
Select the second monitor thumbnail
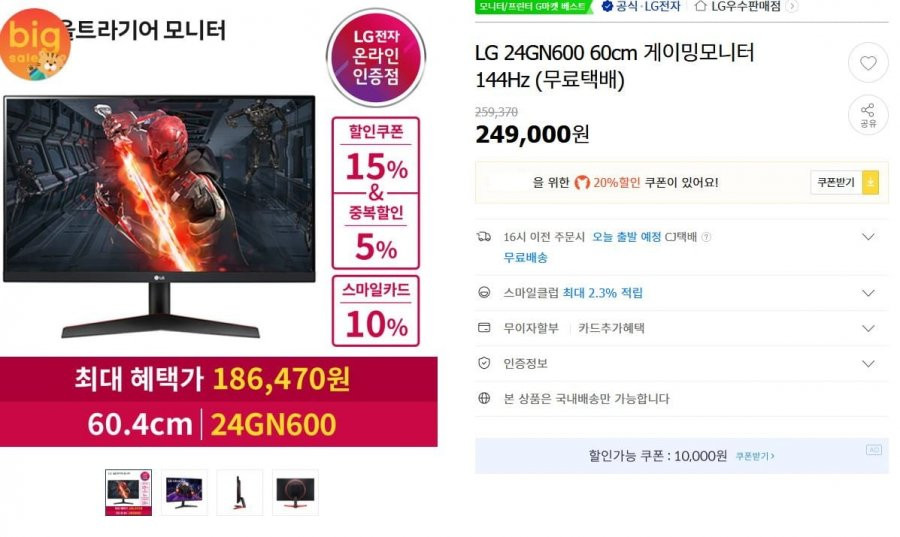[x=184, y=492]
